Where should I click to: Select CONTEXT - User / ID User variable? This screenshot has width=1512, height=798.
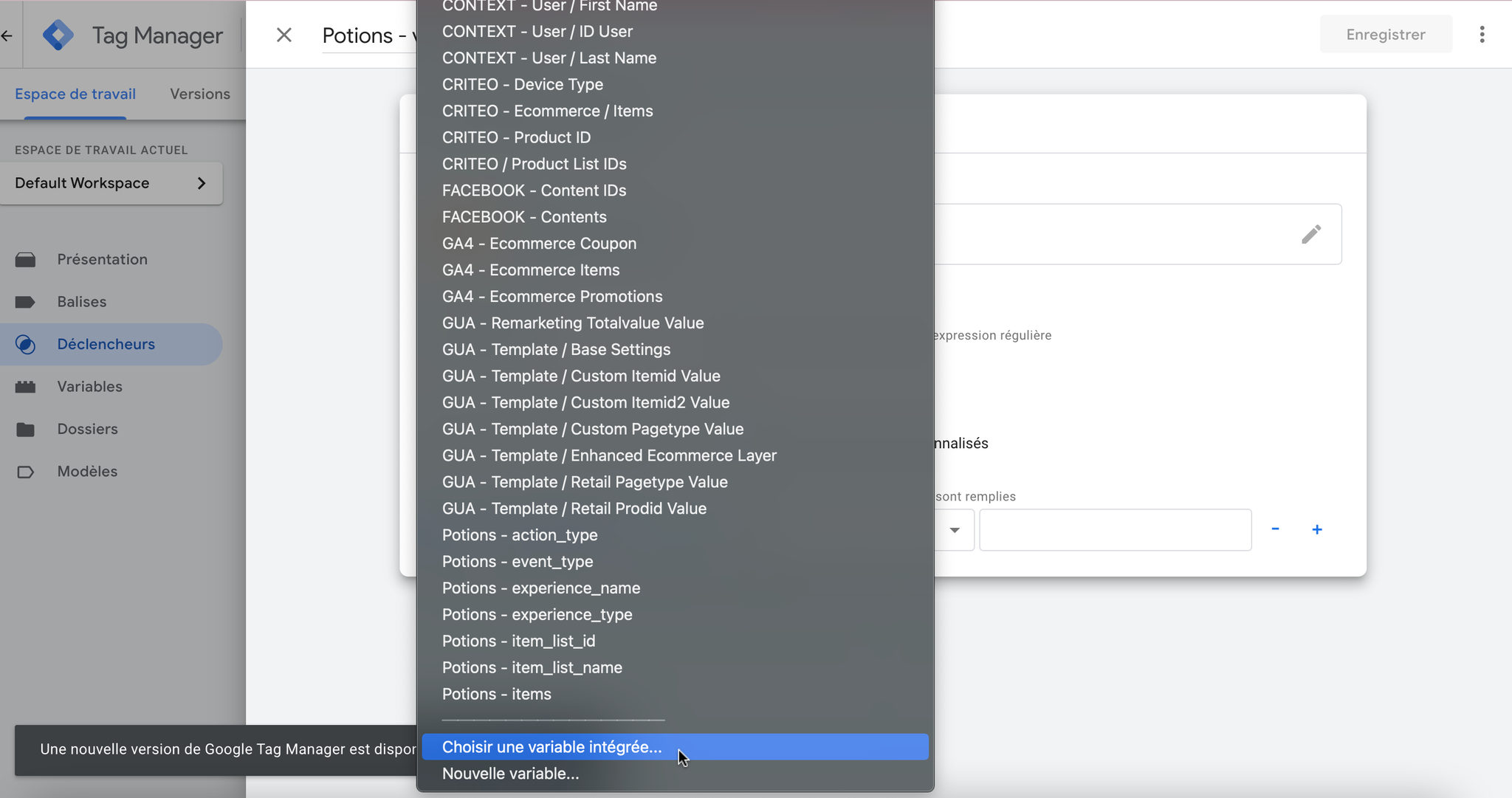tap(676, 31)
